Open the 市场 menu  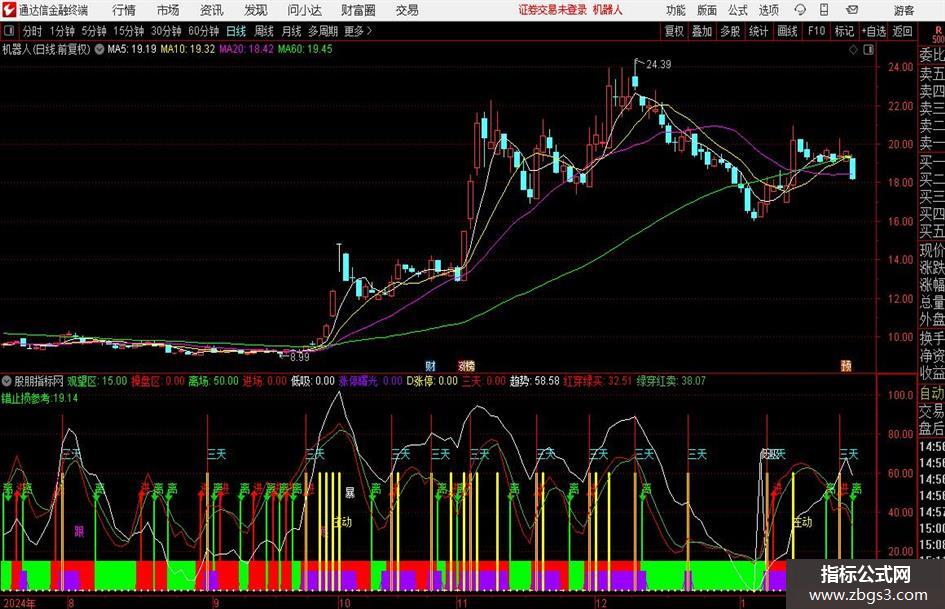point(168,10)
